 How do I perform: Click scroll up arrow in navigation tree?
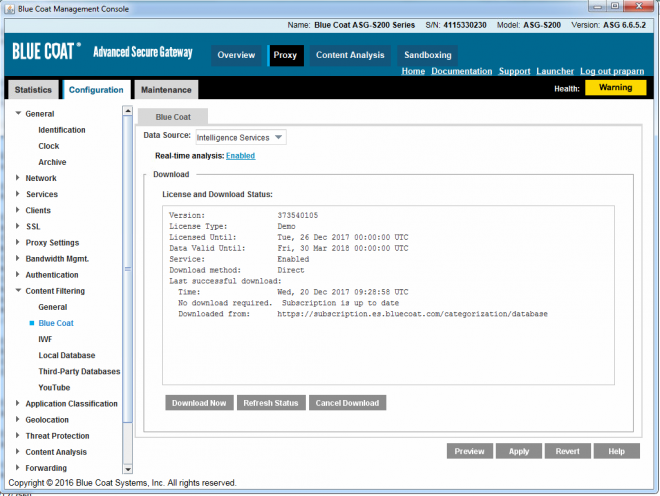tap(128, 110)
